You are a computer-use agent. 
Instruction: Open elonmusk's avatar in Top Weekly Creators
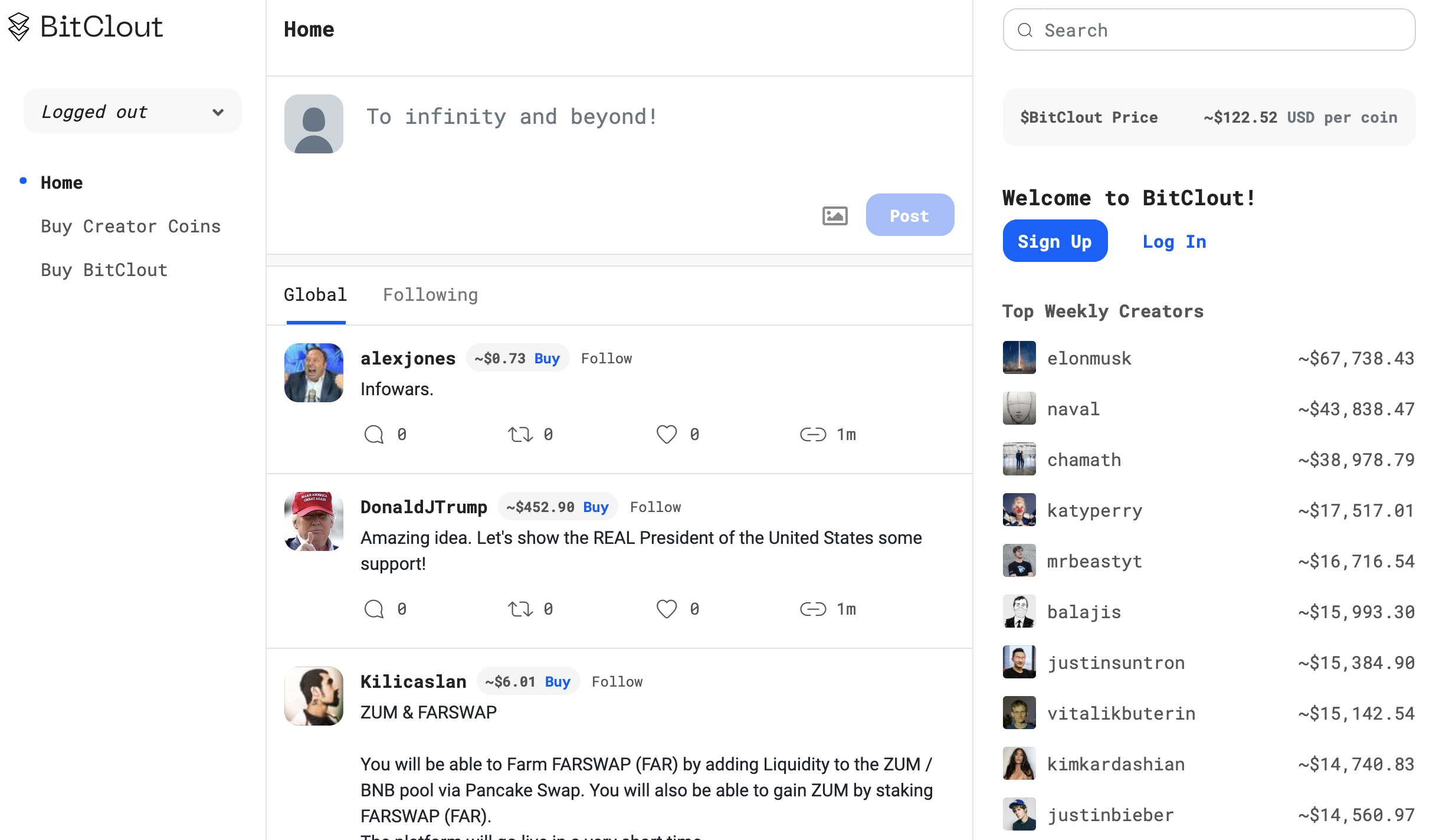[x=1019, y=357]
